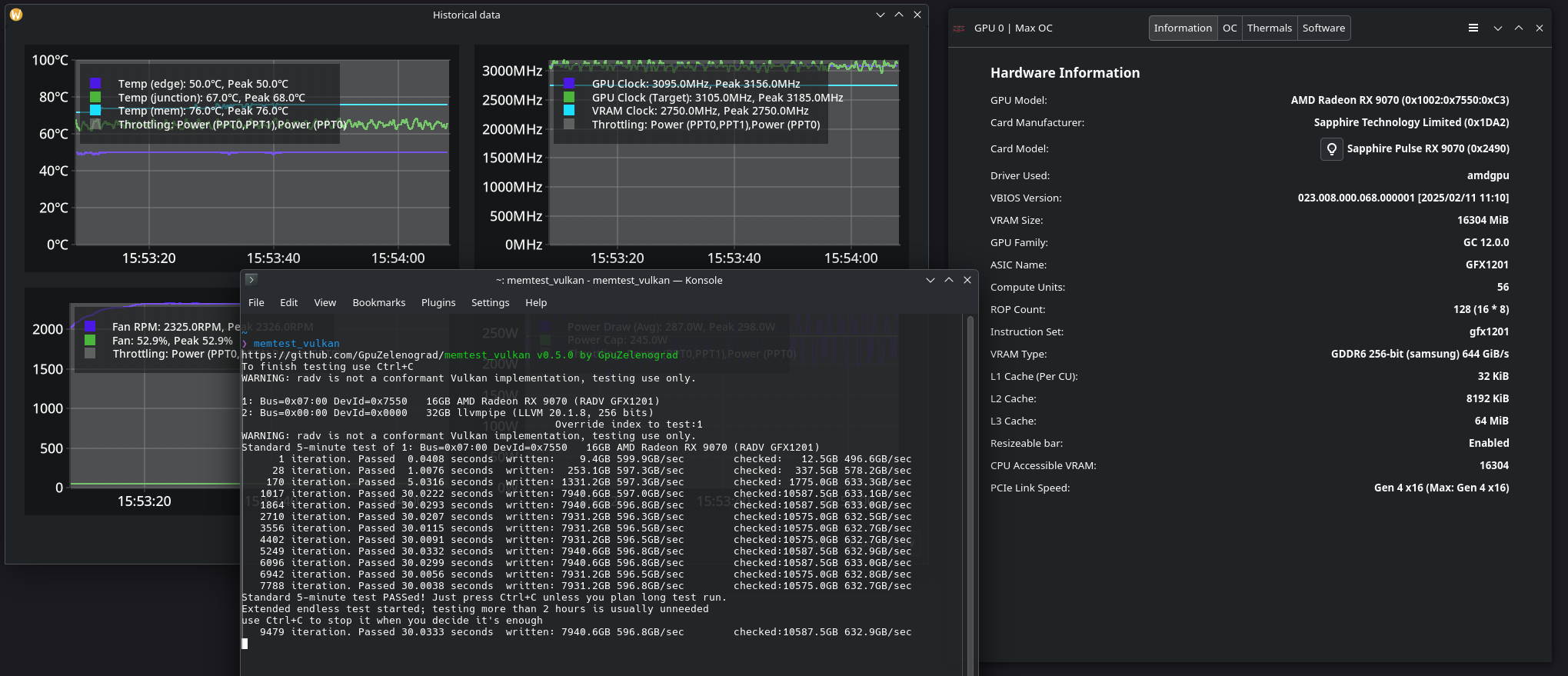Click the Konsole vertical scrollbar
Screen dimensions: 1568x676
click(970, 495)
